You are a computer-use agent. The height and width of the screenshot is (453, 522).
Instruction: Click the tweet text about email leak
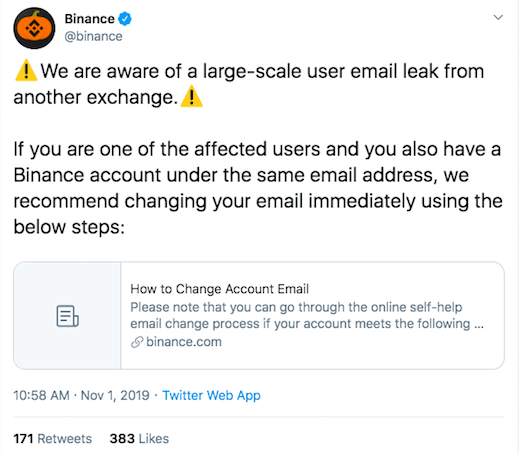point(249,84)
